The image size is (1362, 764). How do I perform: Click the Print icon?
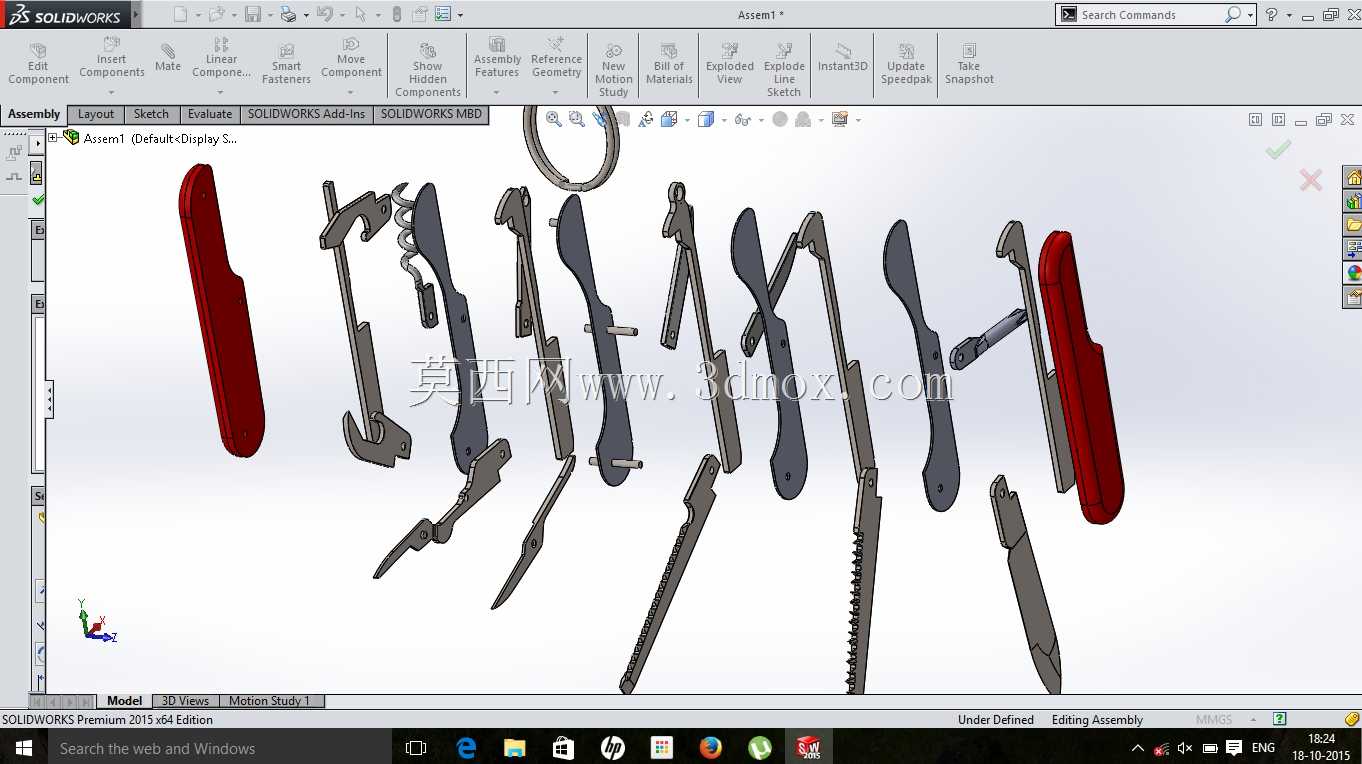coord(288,14)
